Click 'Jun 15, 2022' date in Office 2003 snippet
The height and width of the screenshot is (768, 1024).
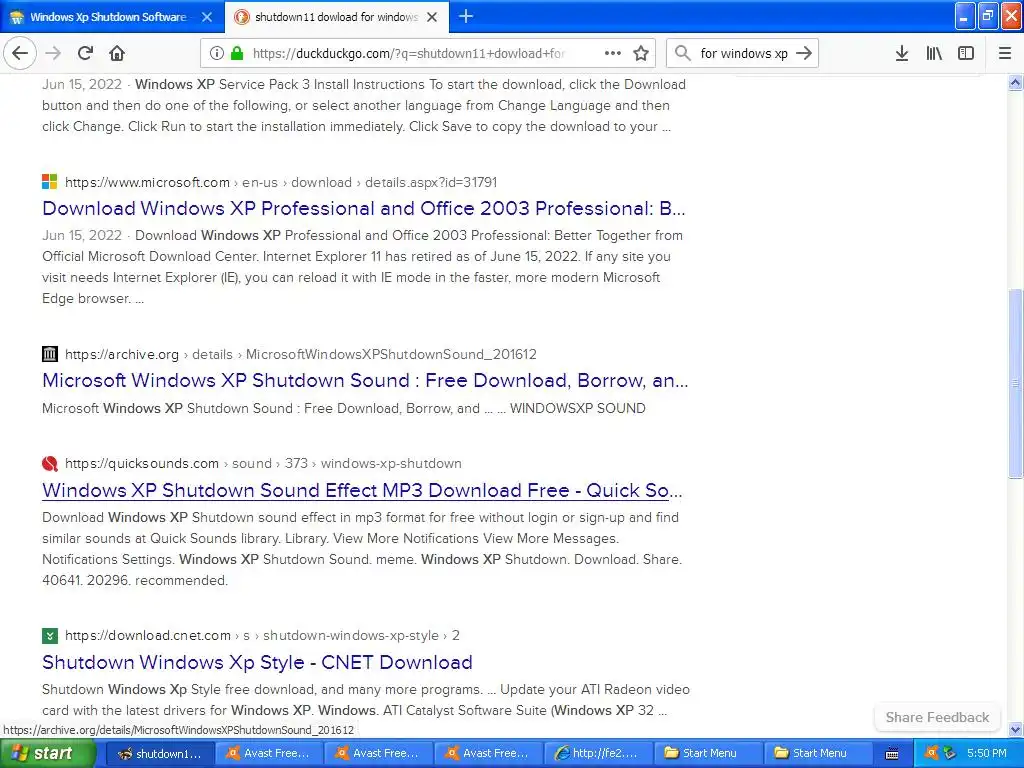click(82, 235)
